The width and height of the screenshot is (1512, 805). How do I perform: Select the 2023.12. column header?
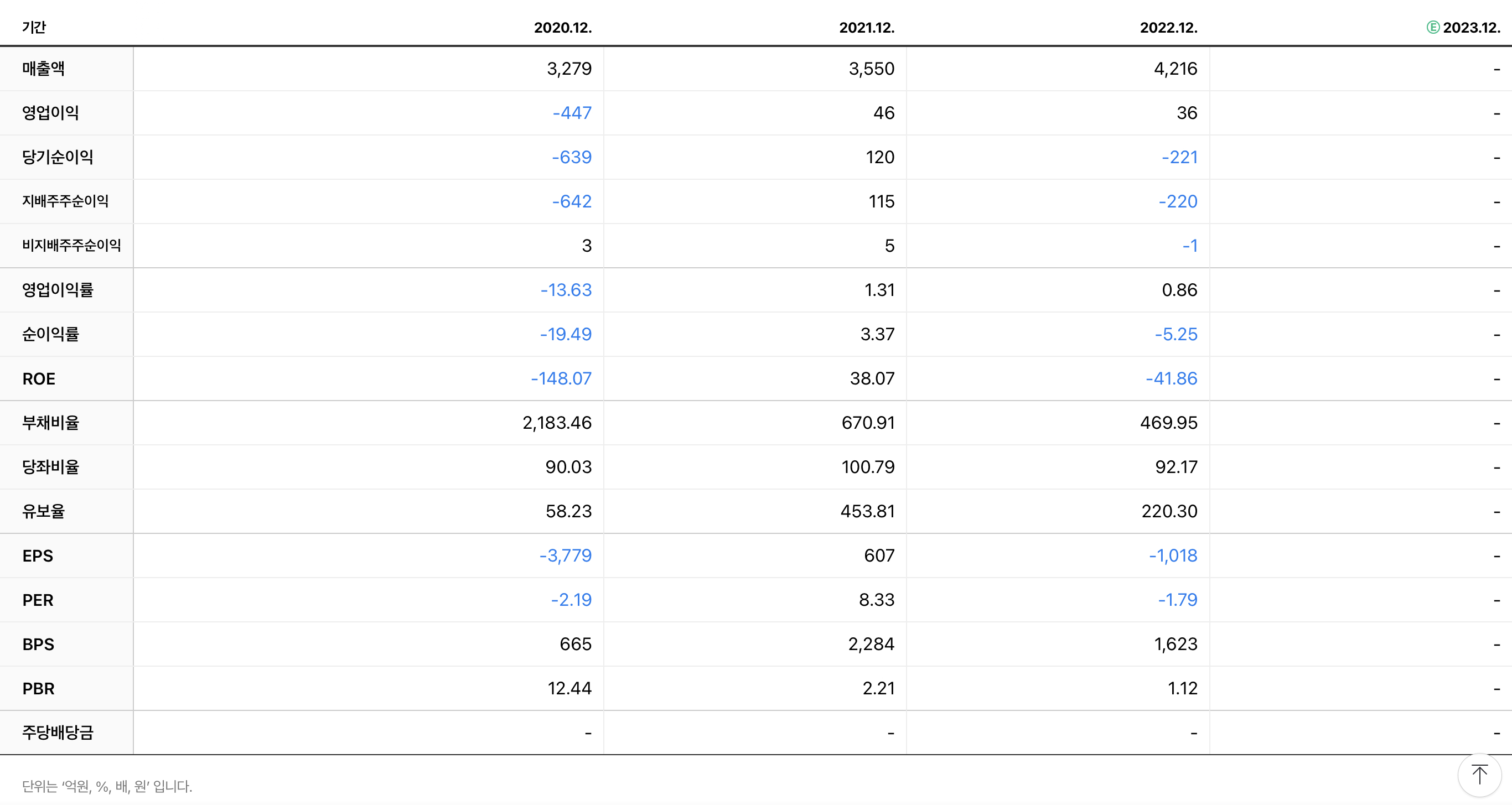[1472, 28]
